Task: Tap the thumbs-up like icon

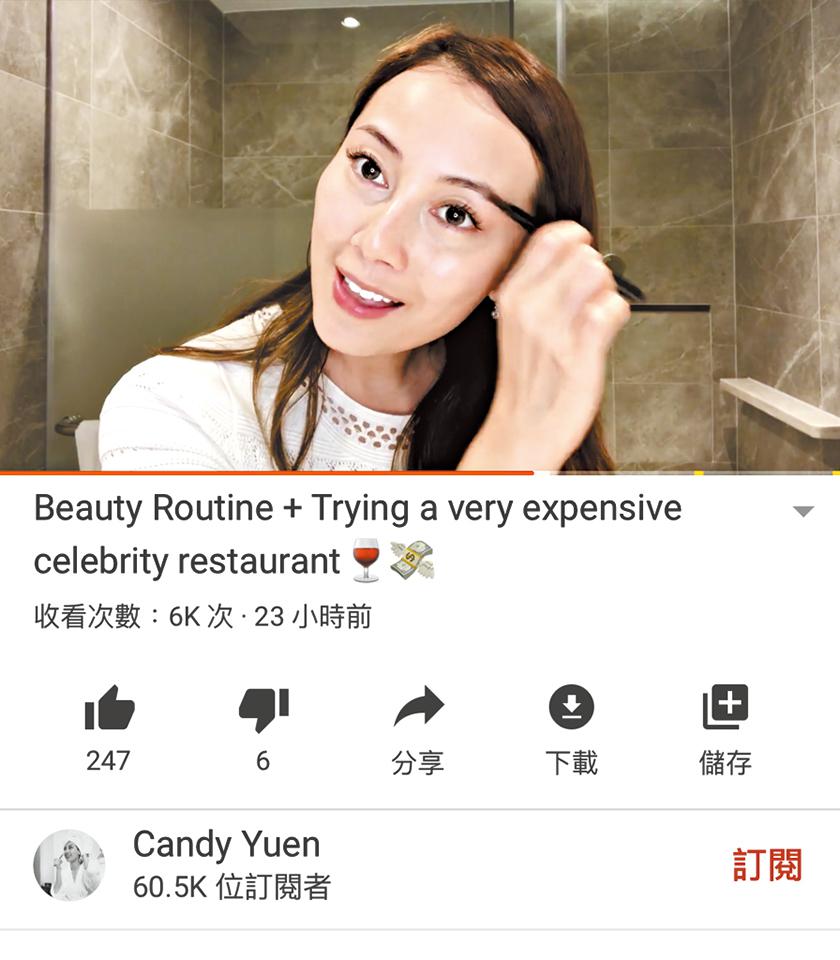Action: click(x=110, y=708)
